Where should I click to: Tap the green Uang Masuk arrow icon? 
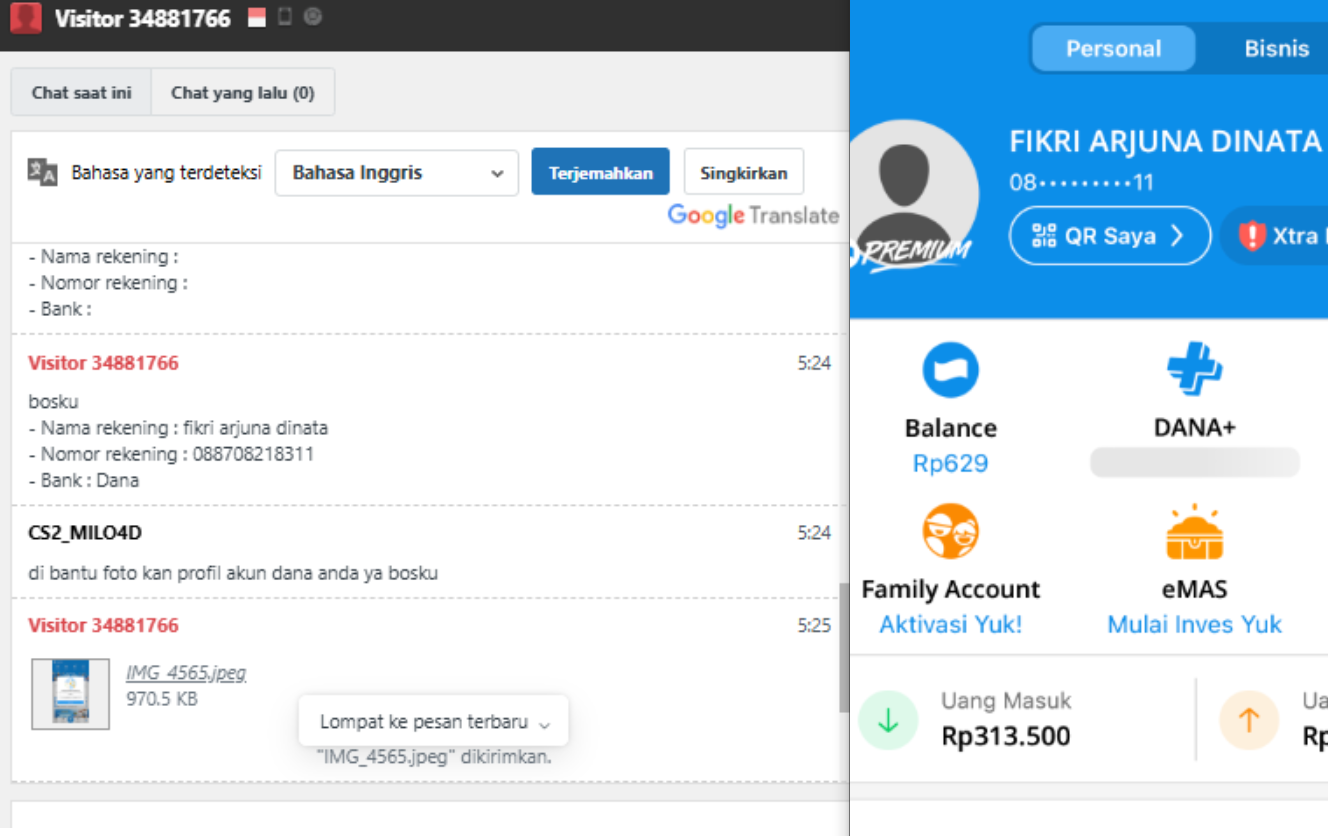click(888, 720)
